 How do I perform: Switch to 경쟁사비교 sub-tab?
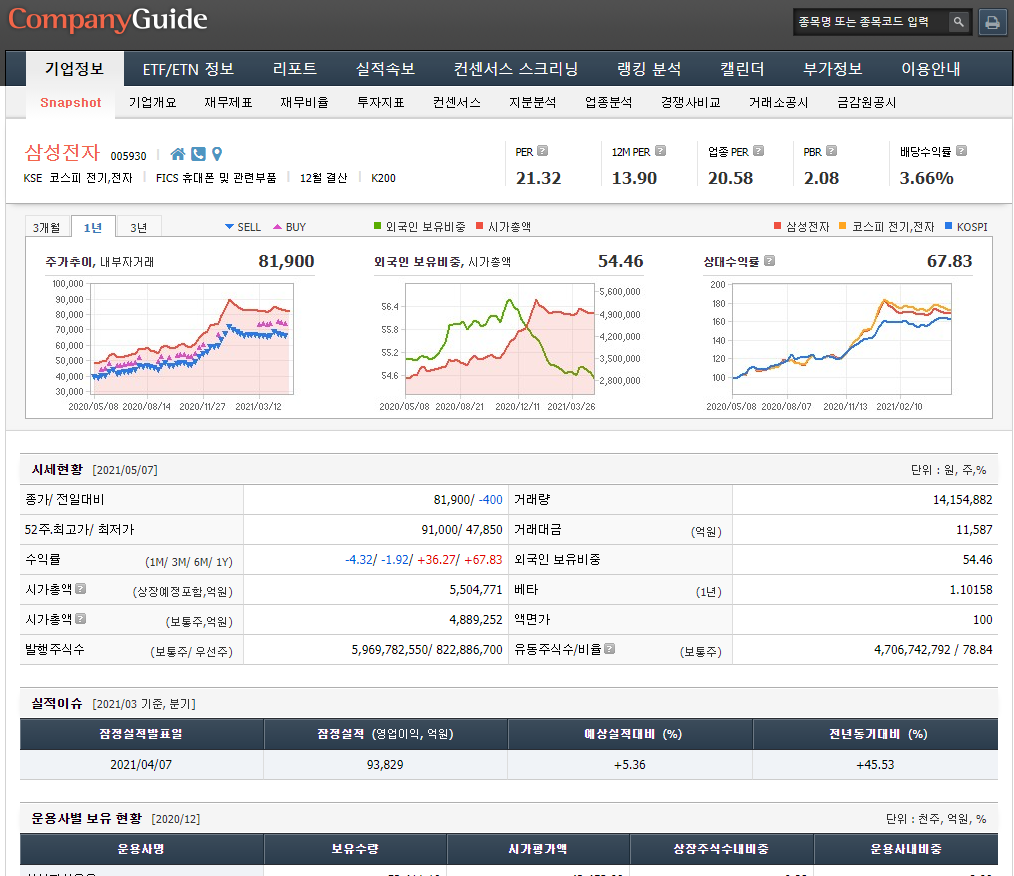[x=691, y=103]
